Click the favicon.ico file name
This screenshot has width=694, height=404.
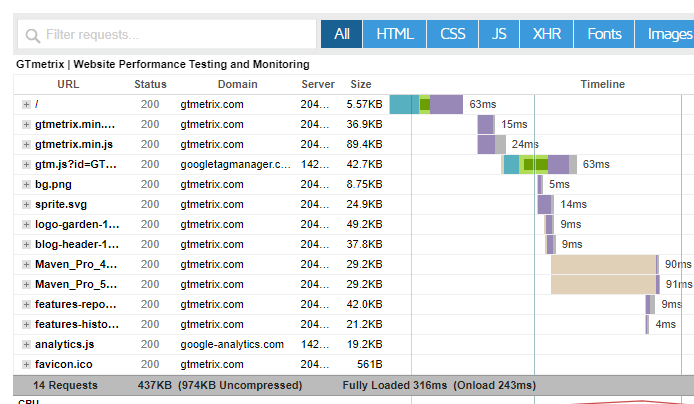(64, 364)
